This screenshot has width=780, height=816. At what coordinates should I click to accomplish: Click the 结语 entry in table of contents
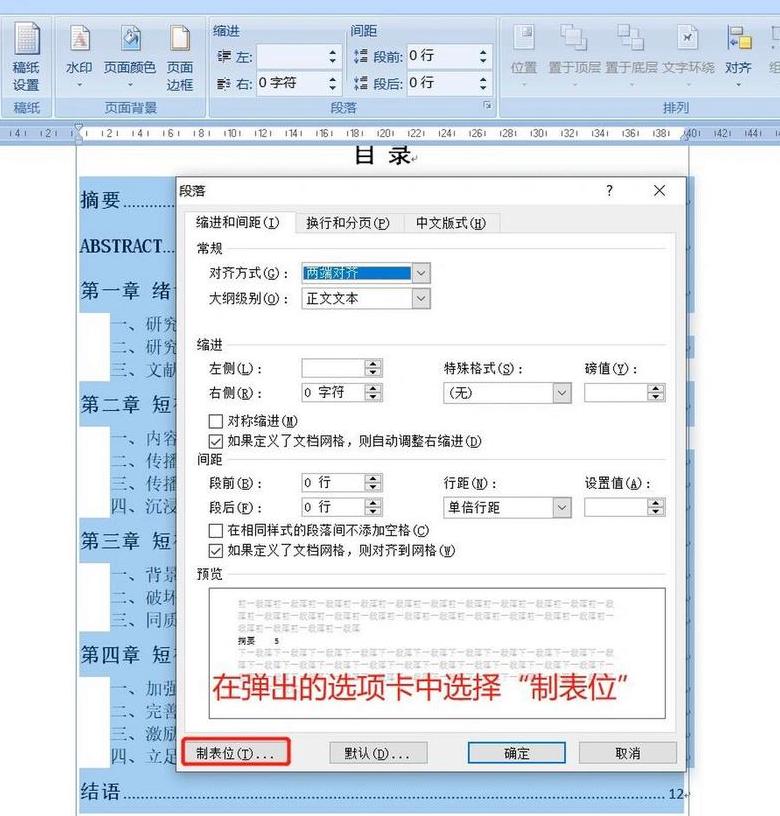tap(100, 792)
